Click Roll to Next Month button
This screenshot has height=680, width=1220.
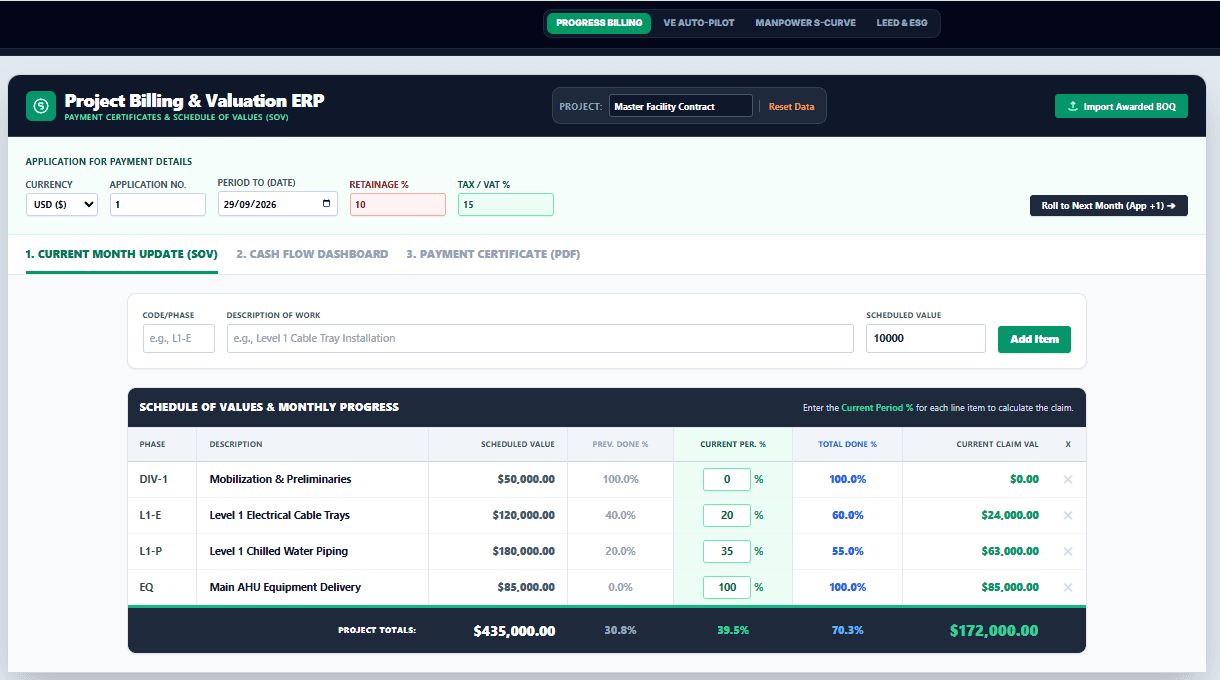click(1108, 205)
